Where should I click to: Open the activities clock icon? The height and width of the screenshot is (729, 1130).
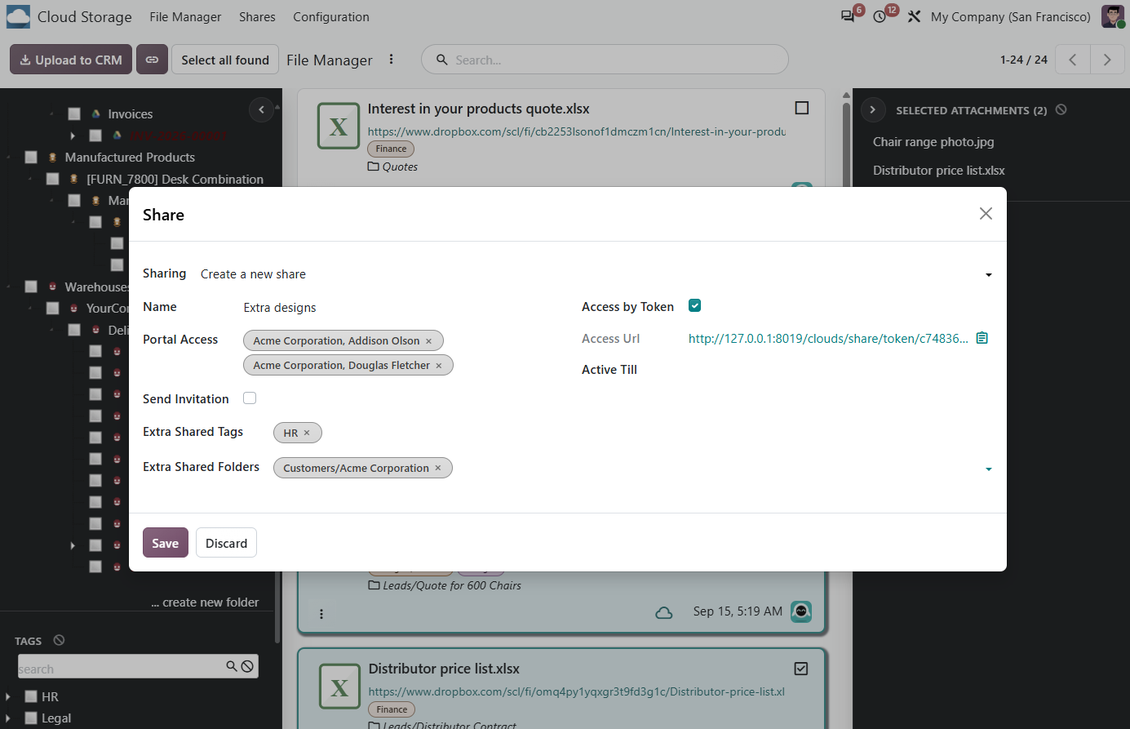[879, 17]
